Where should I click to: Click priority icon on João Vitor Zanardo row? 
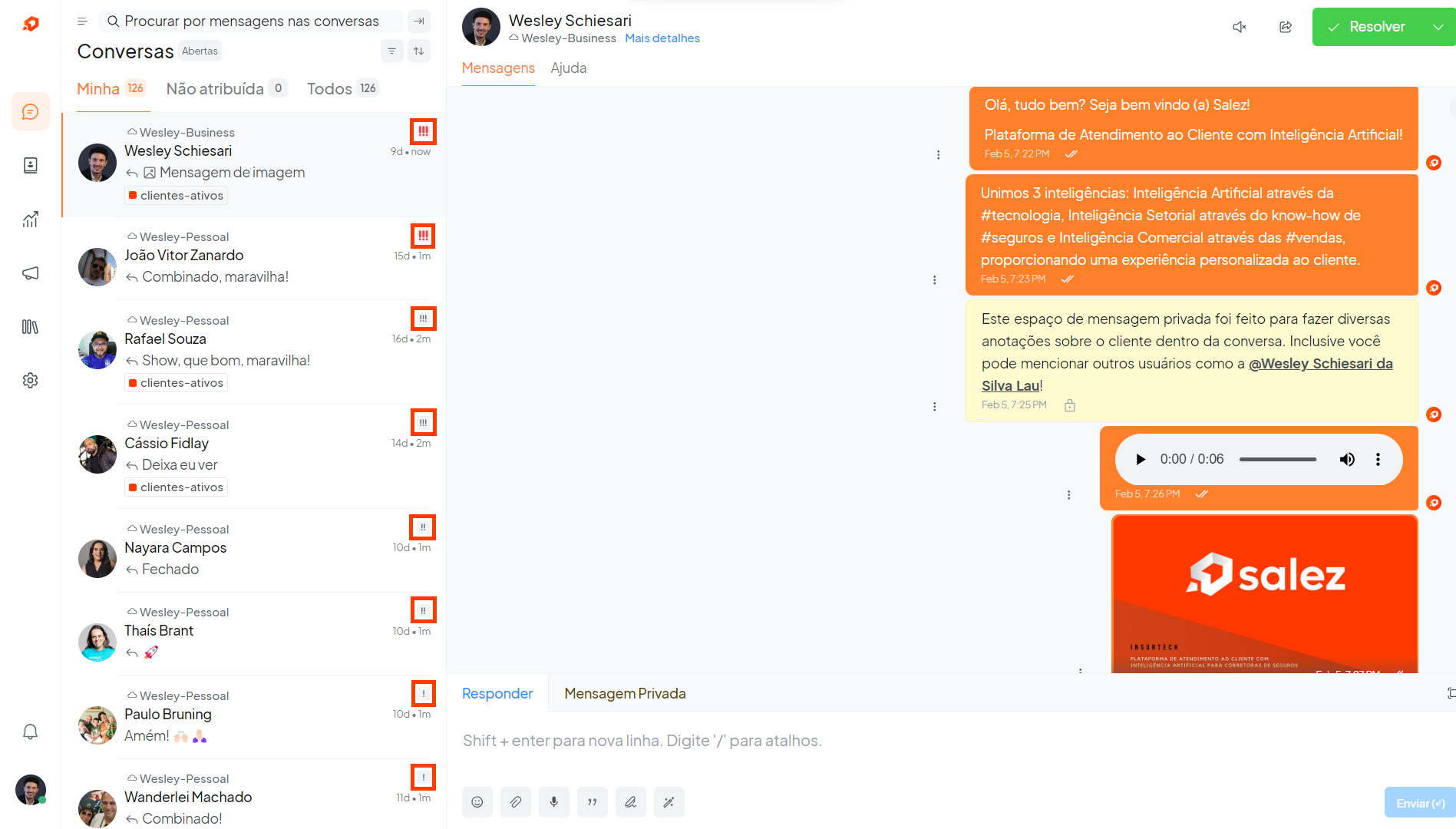423,236
